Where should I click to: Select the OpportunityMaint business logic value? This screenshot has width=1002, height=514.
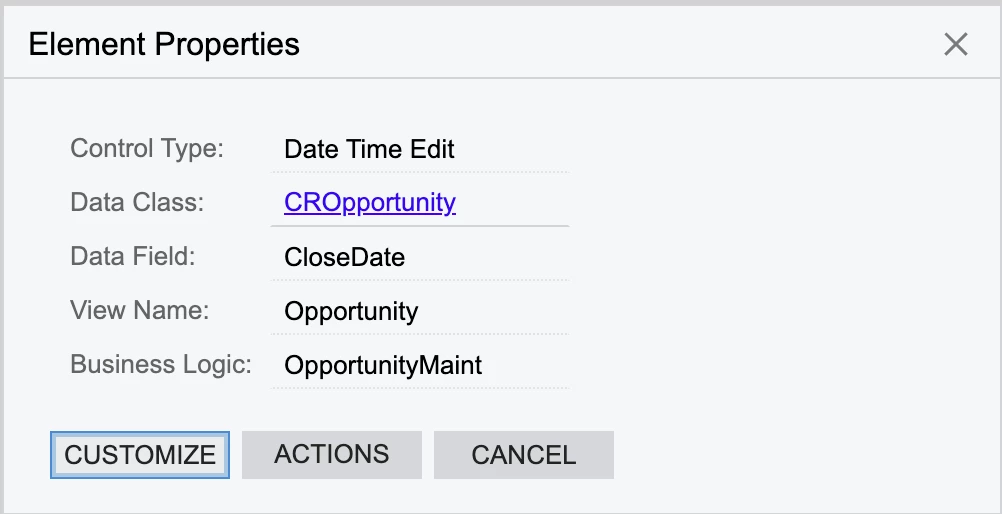[383, 365]
